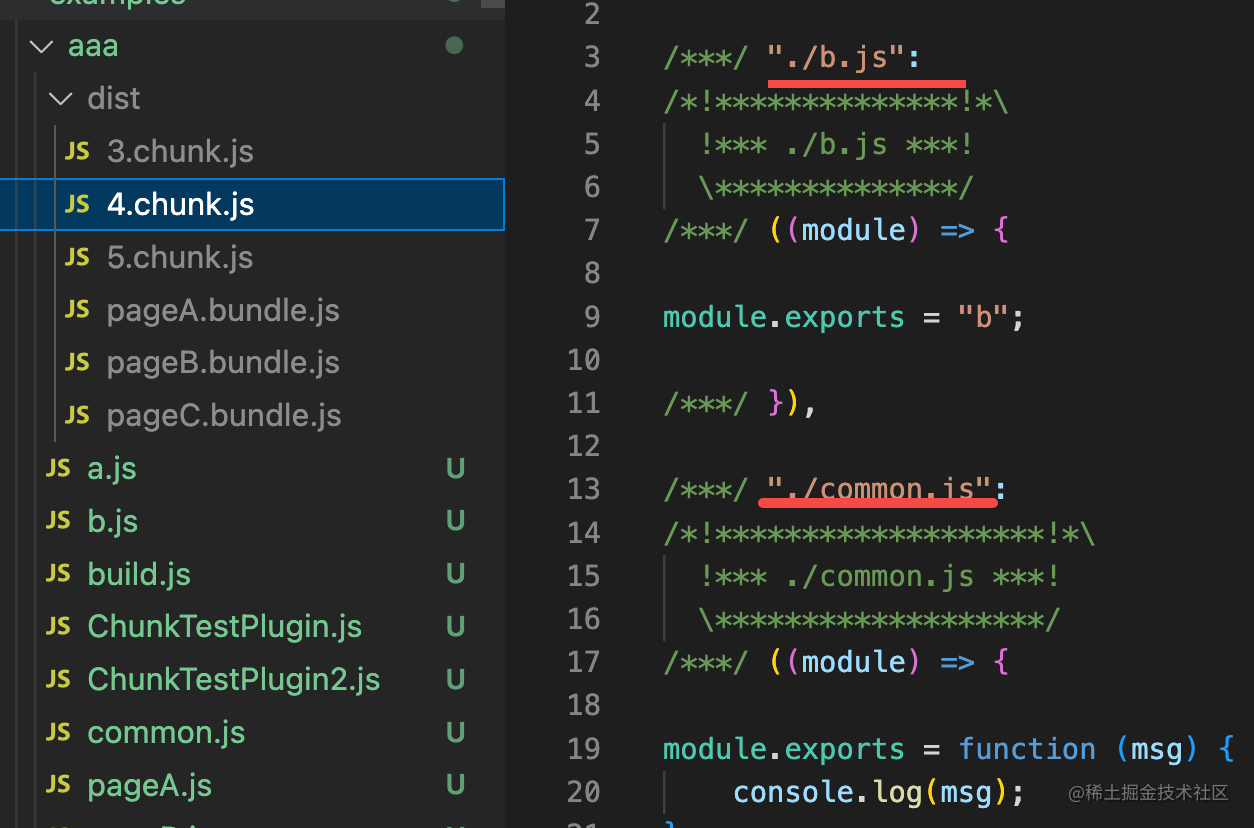The height and width of the screenshot is (828, 1254).
Task: Click JS icon of b.js
Action: click(58, 521)
